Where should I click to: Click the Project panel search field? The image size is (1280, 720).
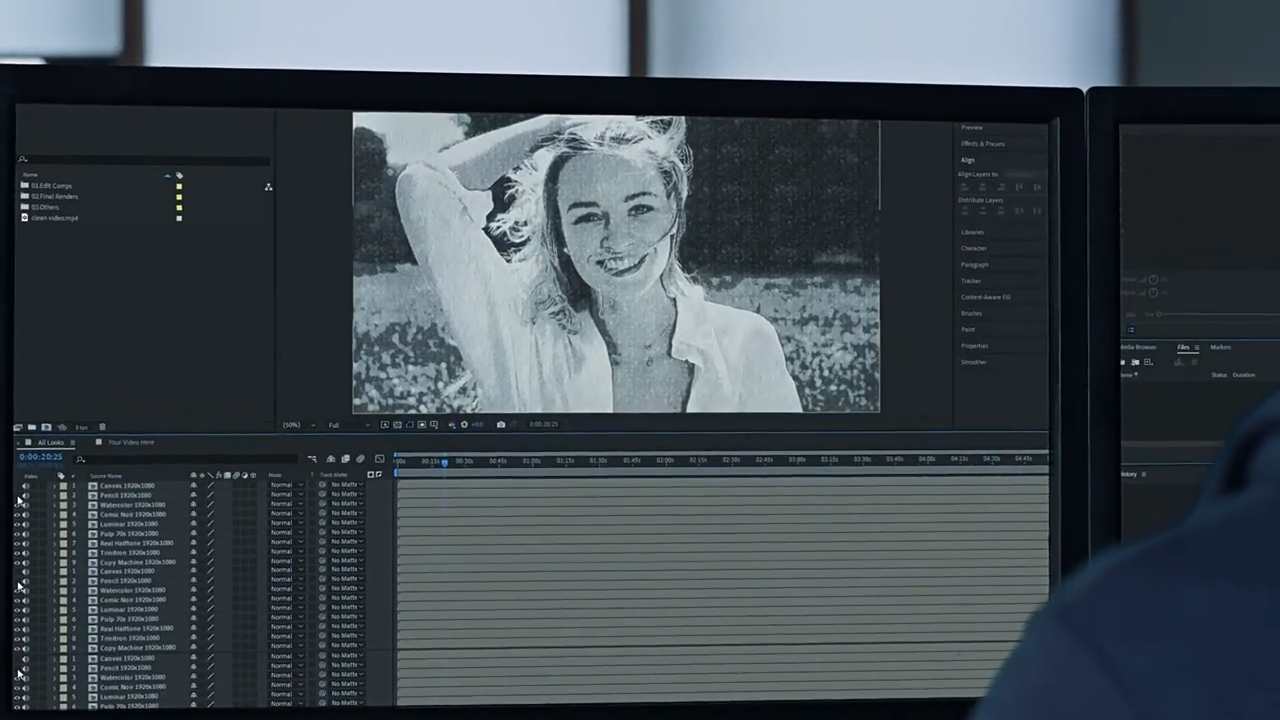click(143, 160)
